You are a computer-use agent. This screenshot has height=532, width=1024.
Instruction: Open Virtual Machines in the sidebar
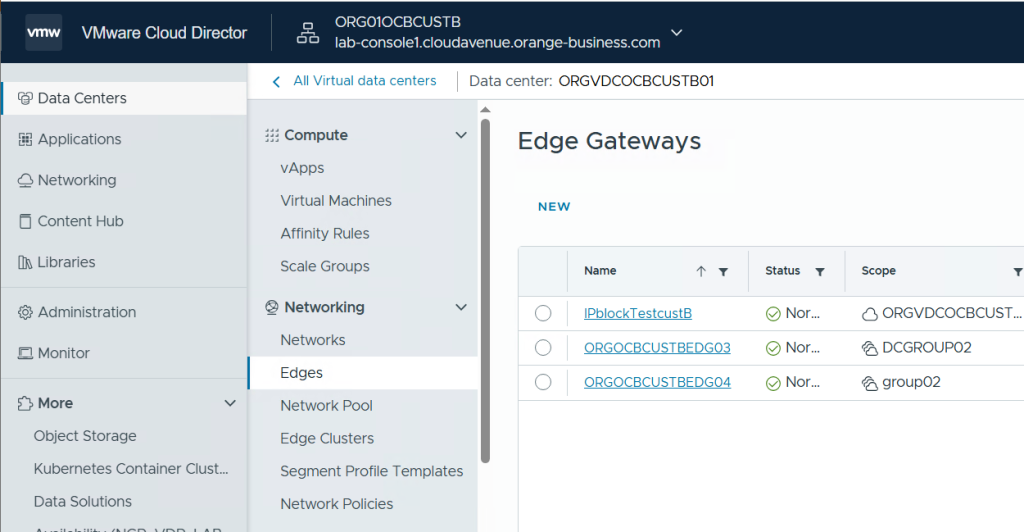336,201
